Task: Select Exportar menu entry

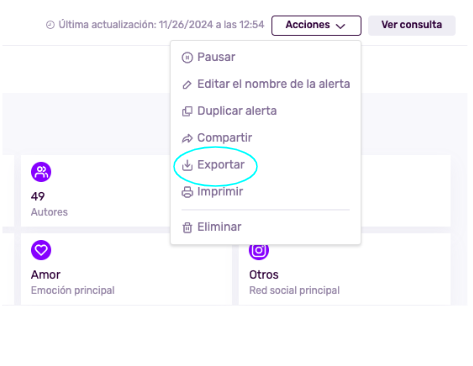Action: tap(221, 165)
